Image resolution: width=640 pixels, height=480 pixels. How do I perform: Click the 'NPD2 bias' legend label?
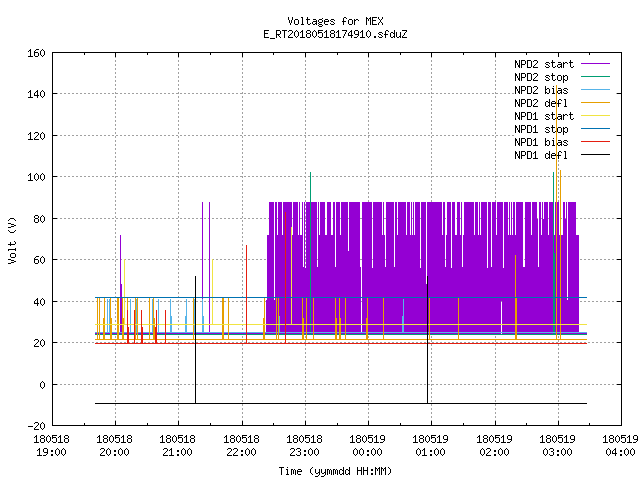(x=541, y=90)
